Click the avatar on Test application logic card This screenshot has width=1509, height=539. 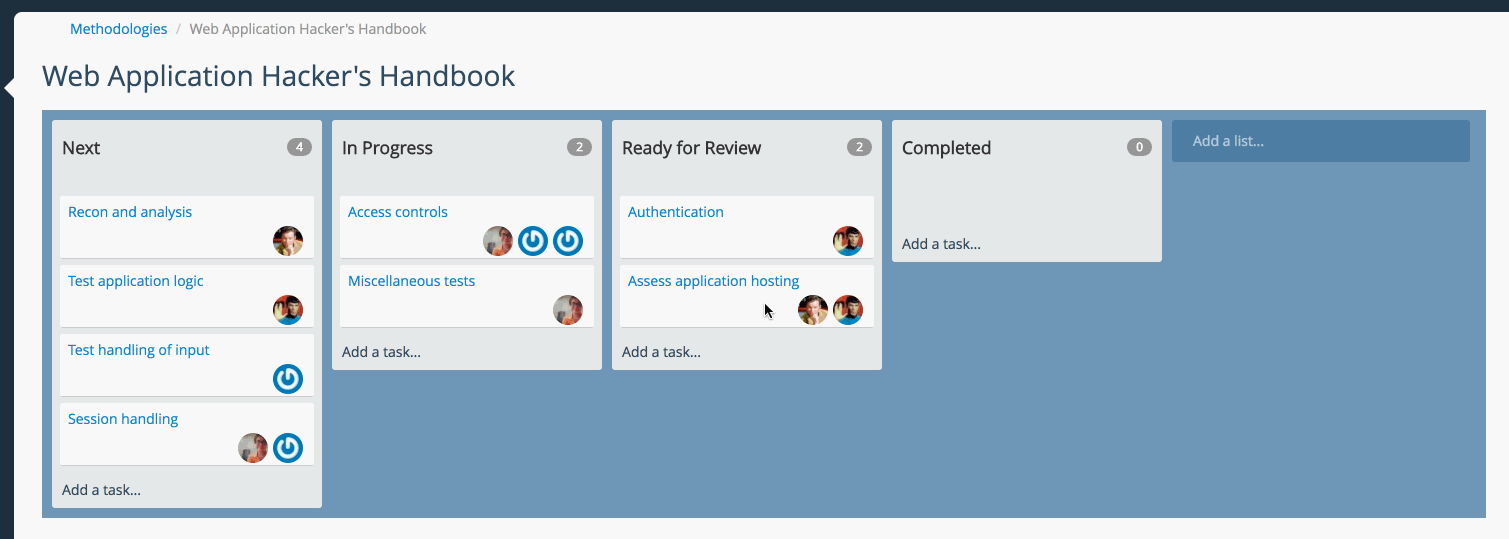pos(288,310)
